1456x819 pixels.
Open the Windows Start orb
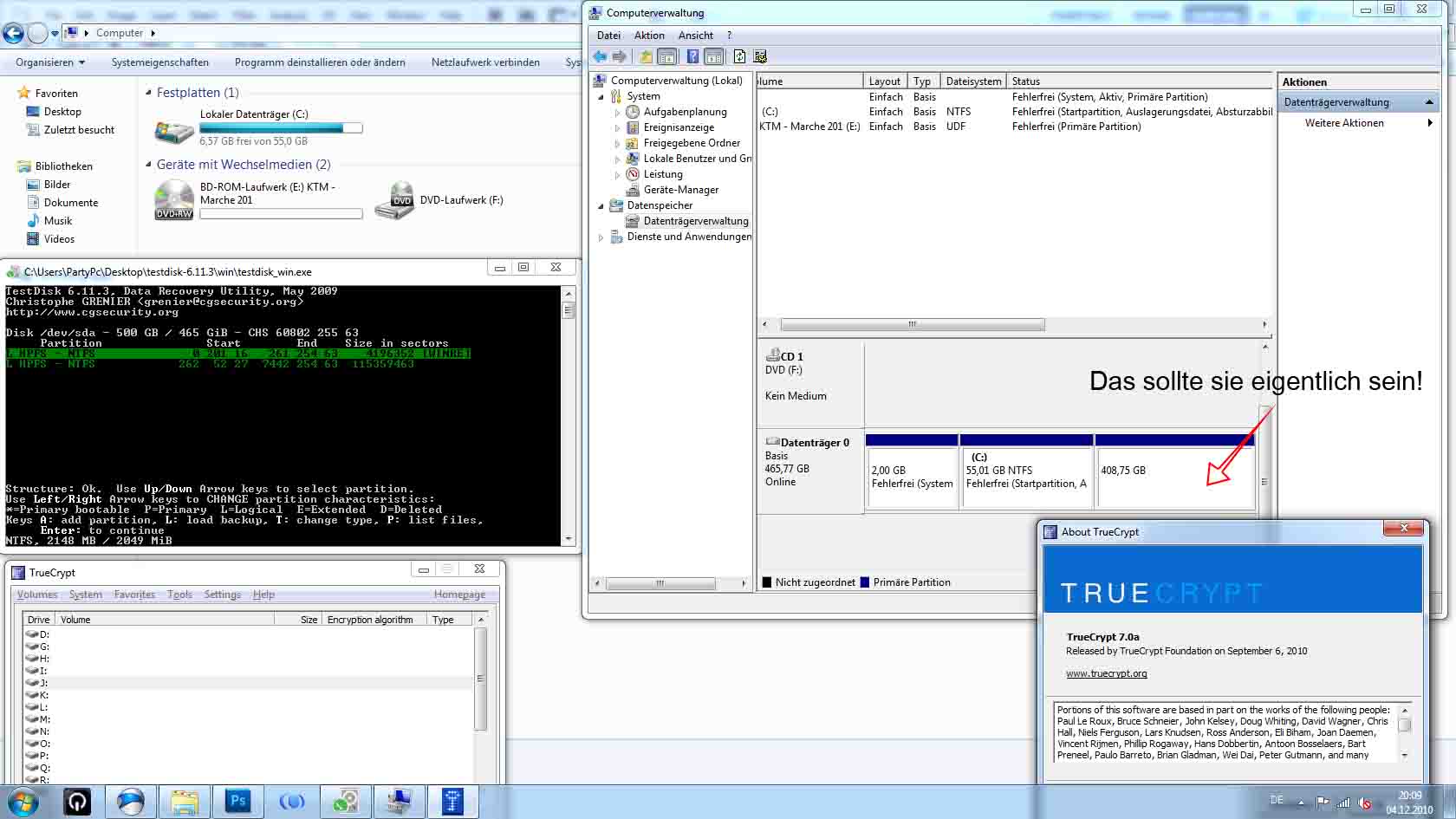(23, 803)
